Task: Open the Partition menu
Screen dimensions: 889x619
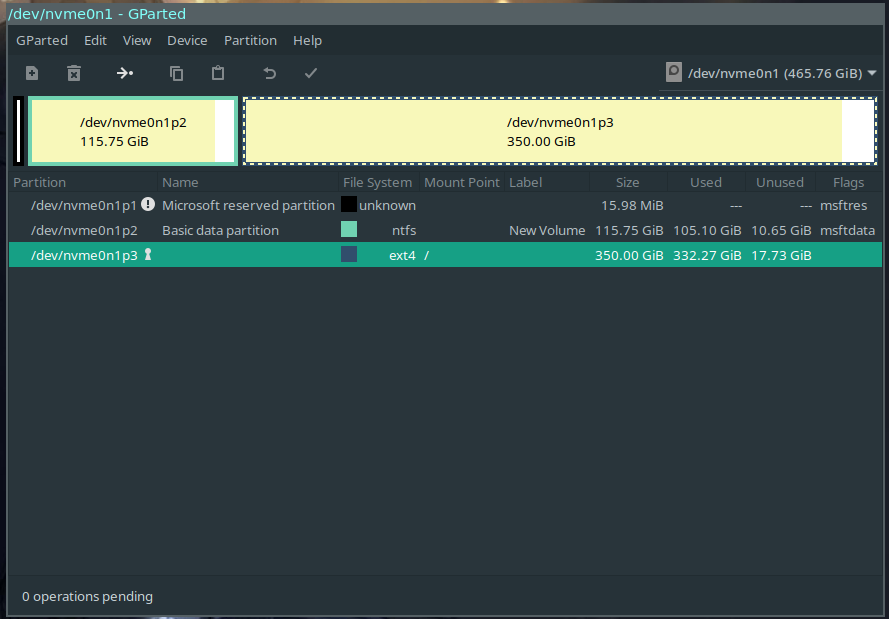Action: [x=250, y=41]
